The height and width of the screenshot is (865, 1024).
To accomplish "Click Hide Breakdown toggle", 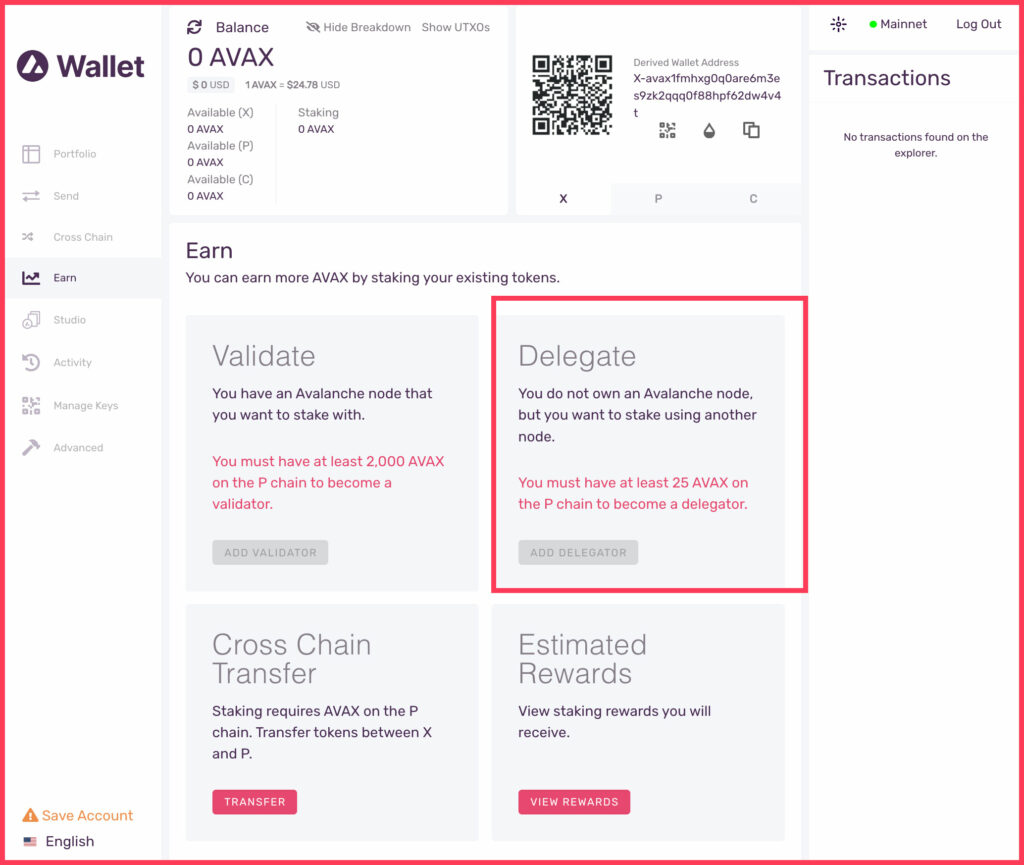I will click(359, 27).
